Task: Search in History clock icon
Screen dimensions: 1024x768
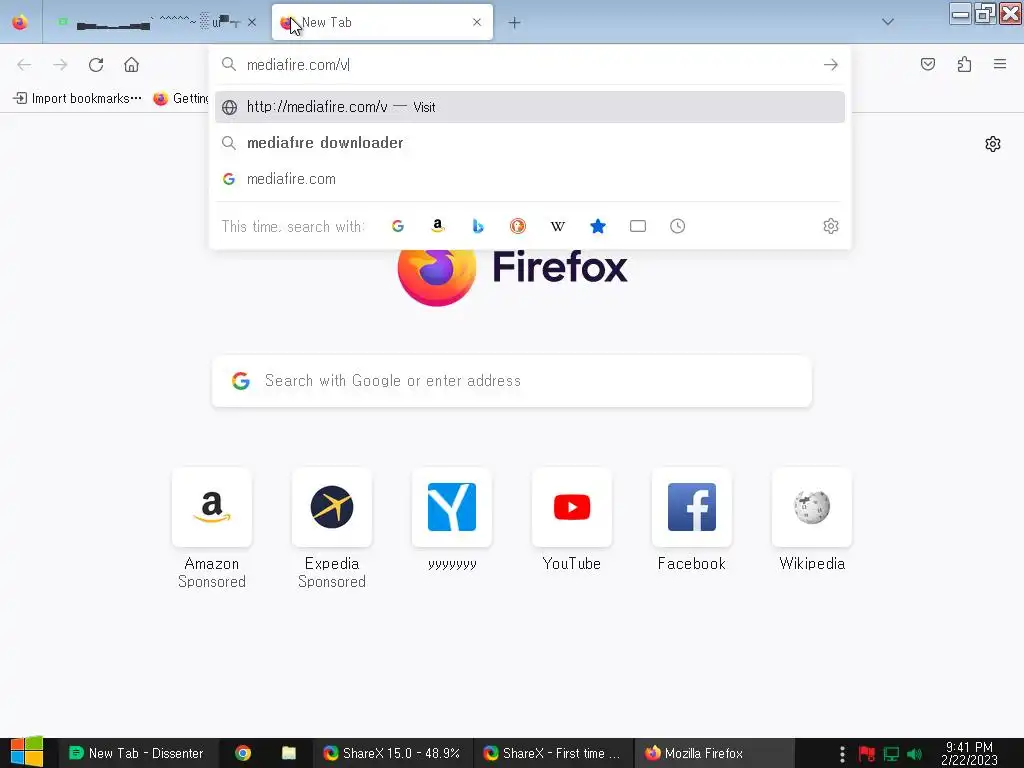Action: click(x=678, y=226)
